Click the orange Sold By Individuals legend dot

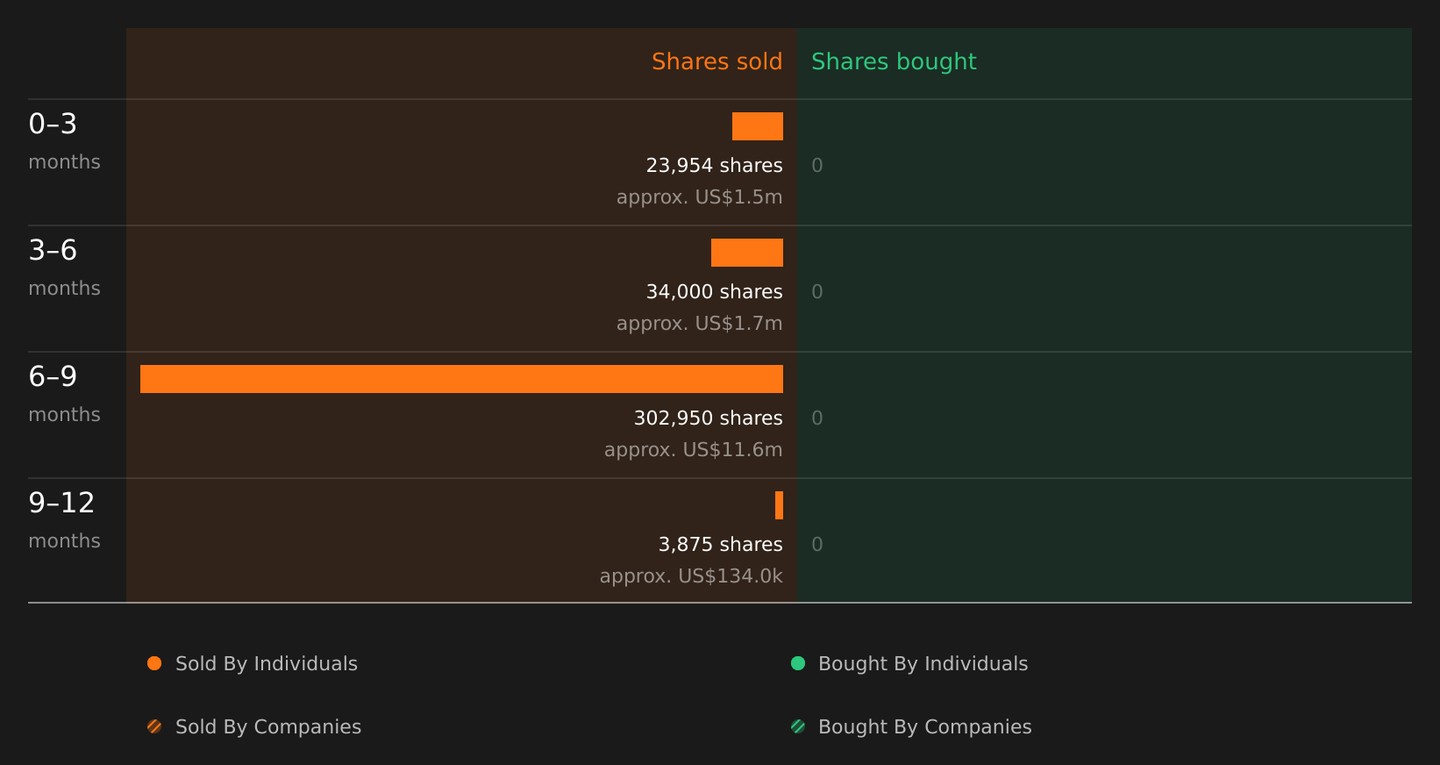(154, 663)
